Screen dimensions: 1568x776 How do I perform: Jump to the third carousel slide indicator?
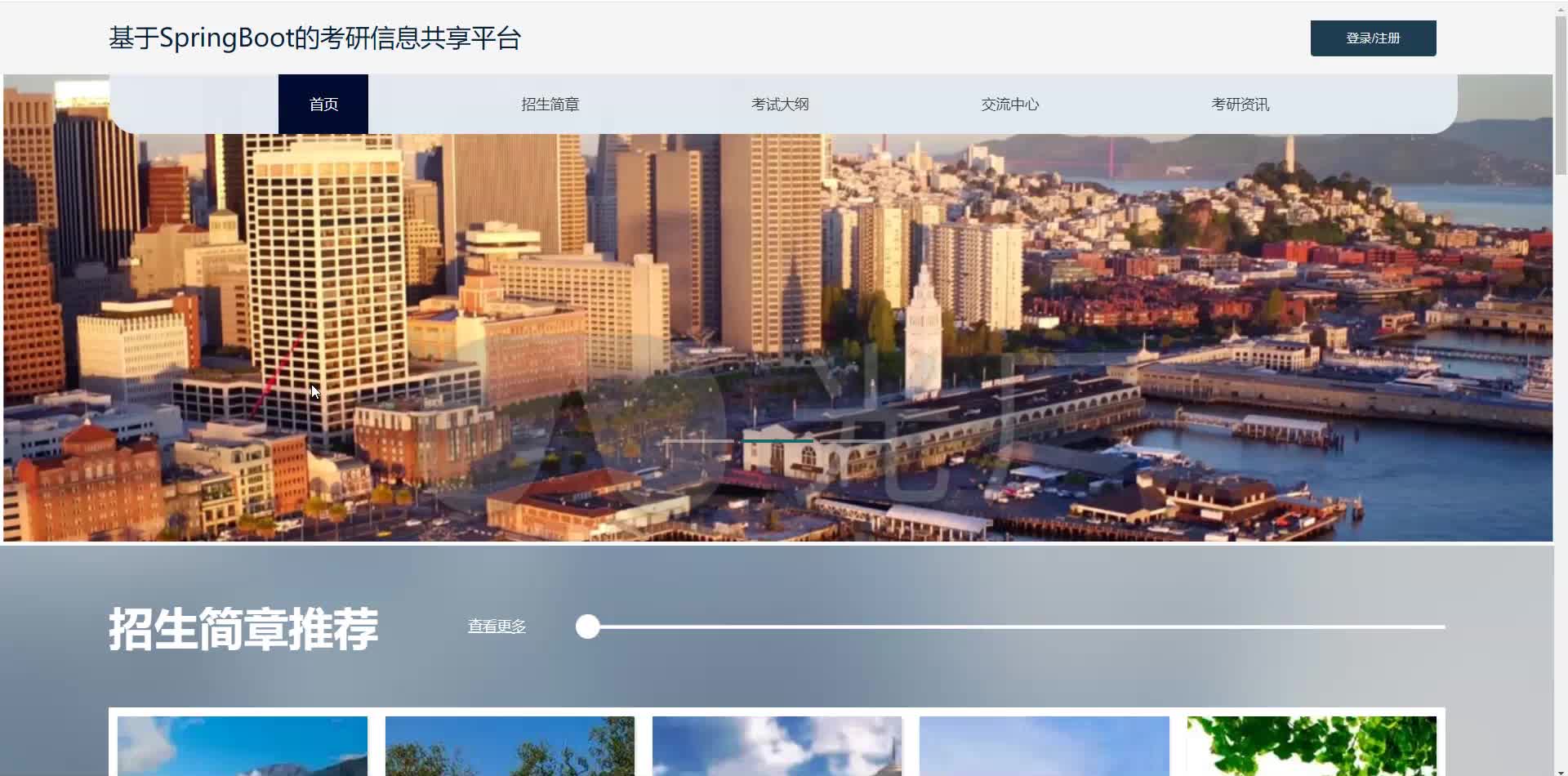pos(857,441)
